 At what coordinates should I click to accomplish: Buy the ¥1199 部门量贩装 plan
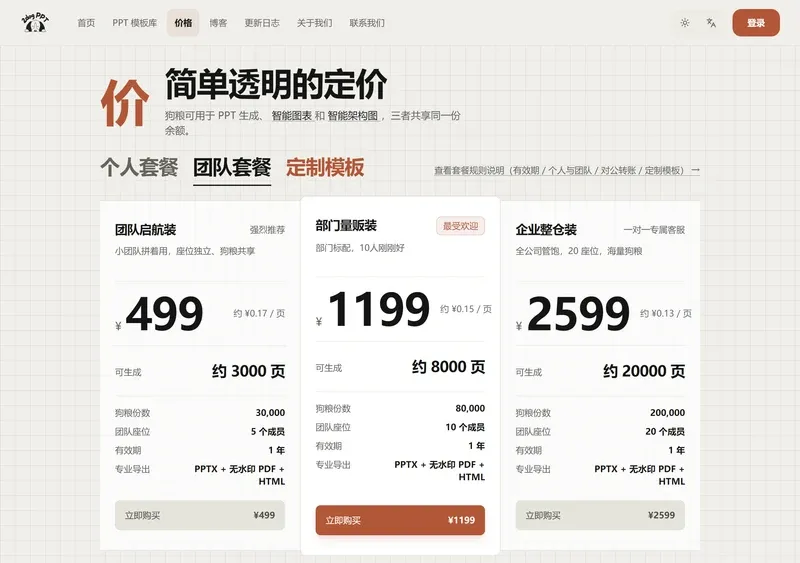[400, 520]
